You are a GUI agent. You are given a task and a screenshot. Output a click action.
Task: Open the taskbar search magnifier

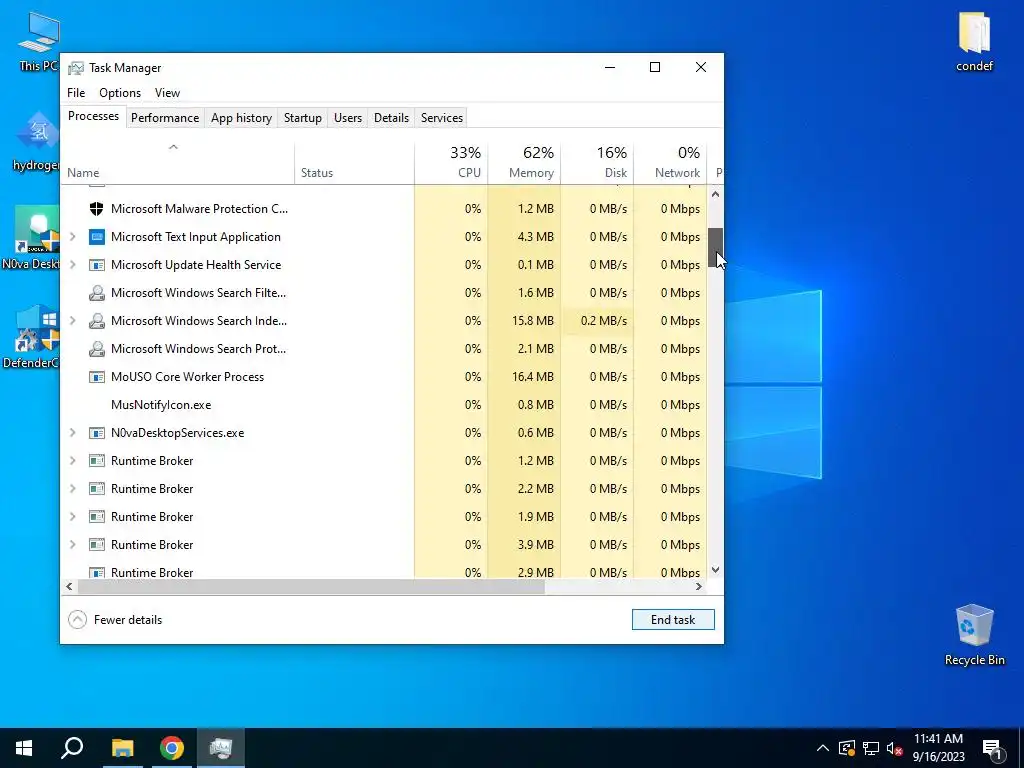pyautogui.click(x=72, y=748)
